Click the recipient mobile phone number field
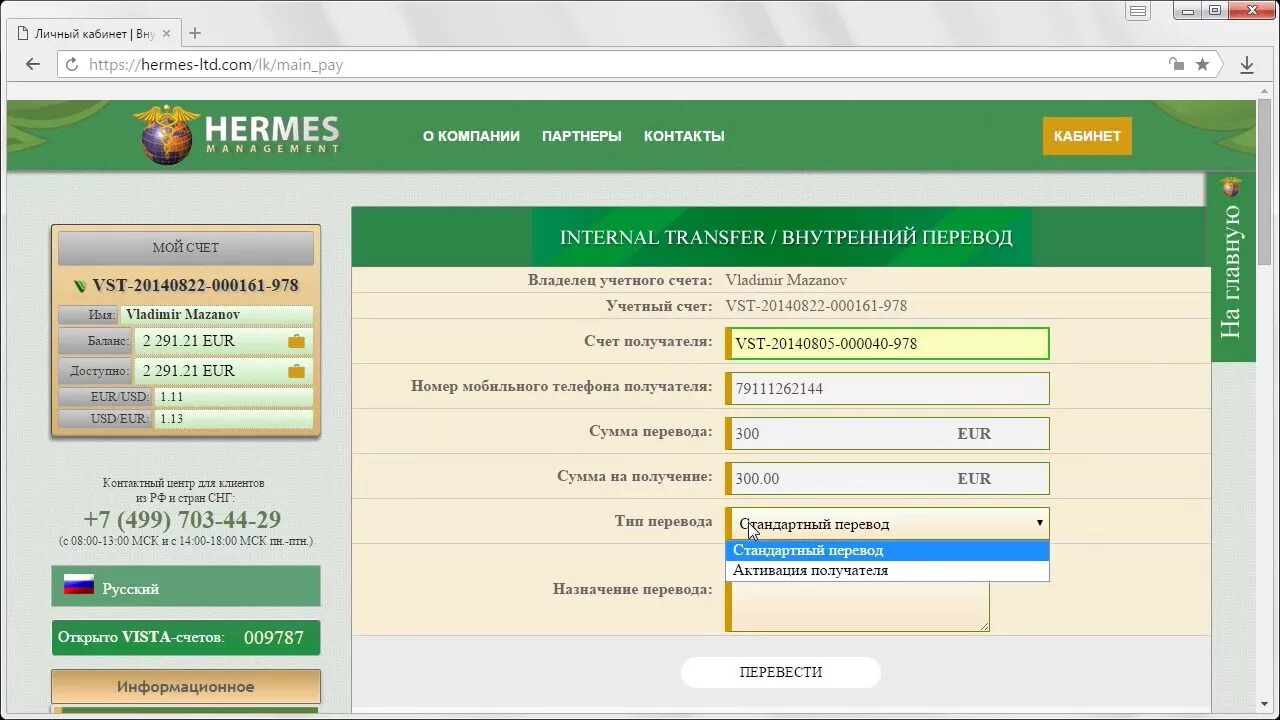The height and width of the screenshot is (720, 1280). click(x=888, y=388)
